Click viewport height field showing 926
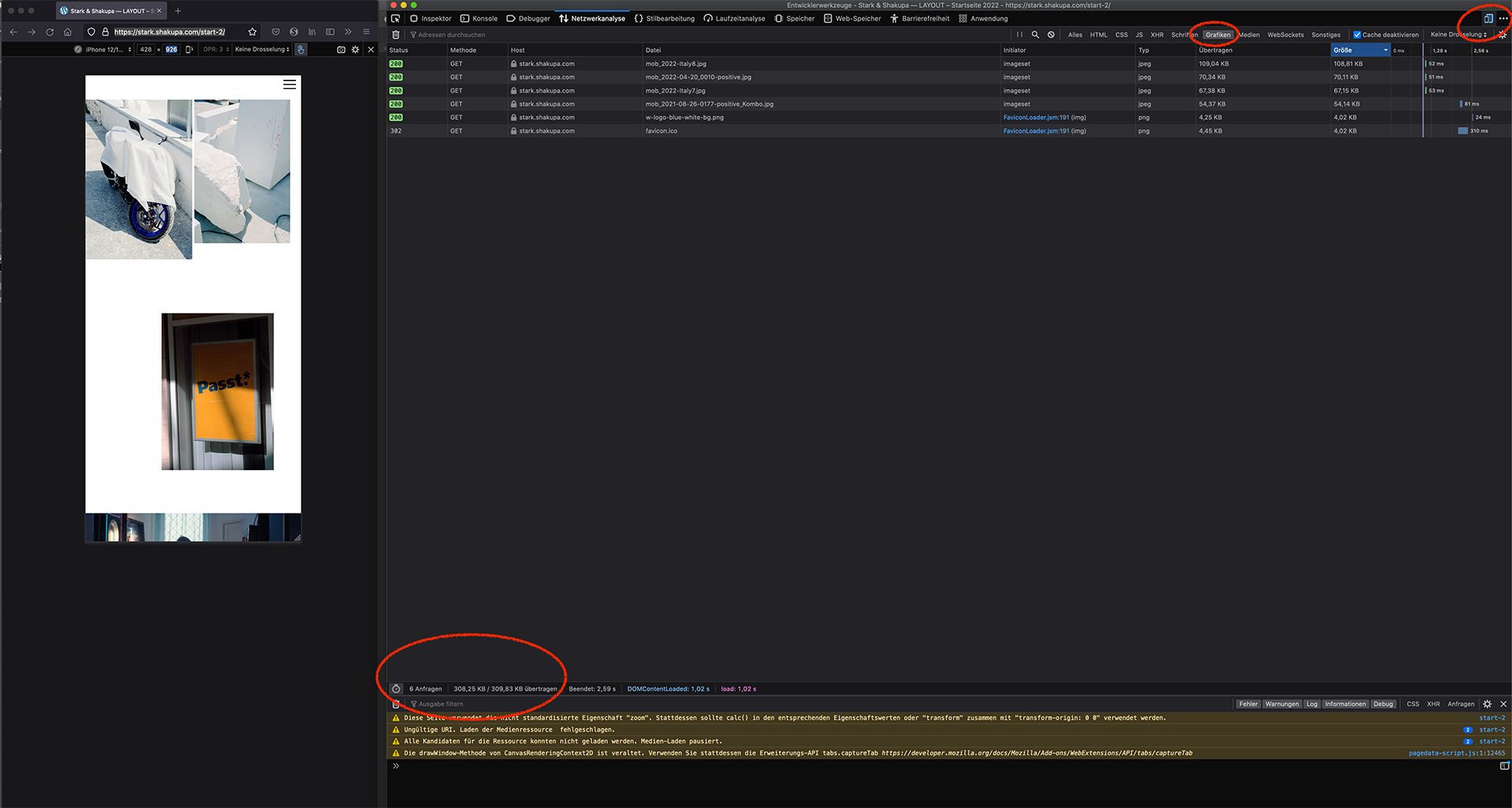 171,50
